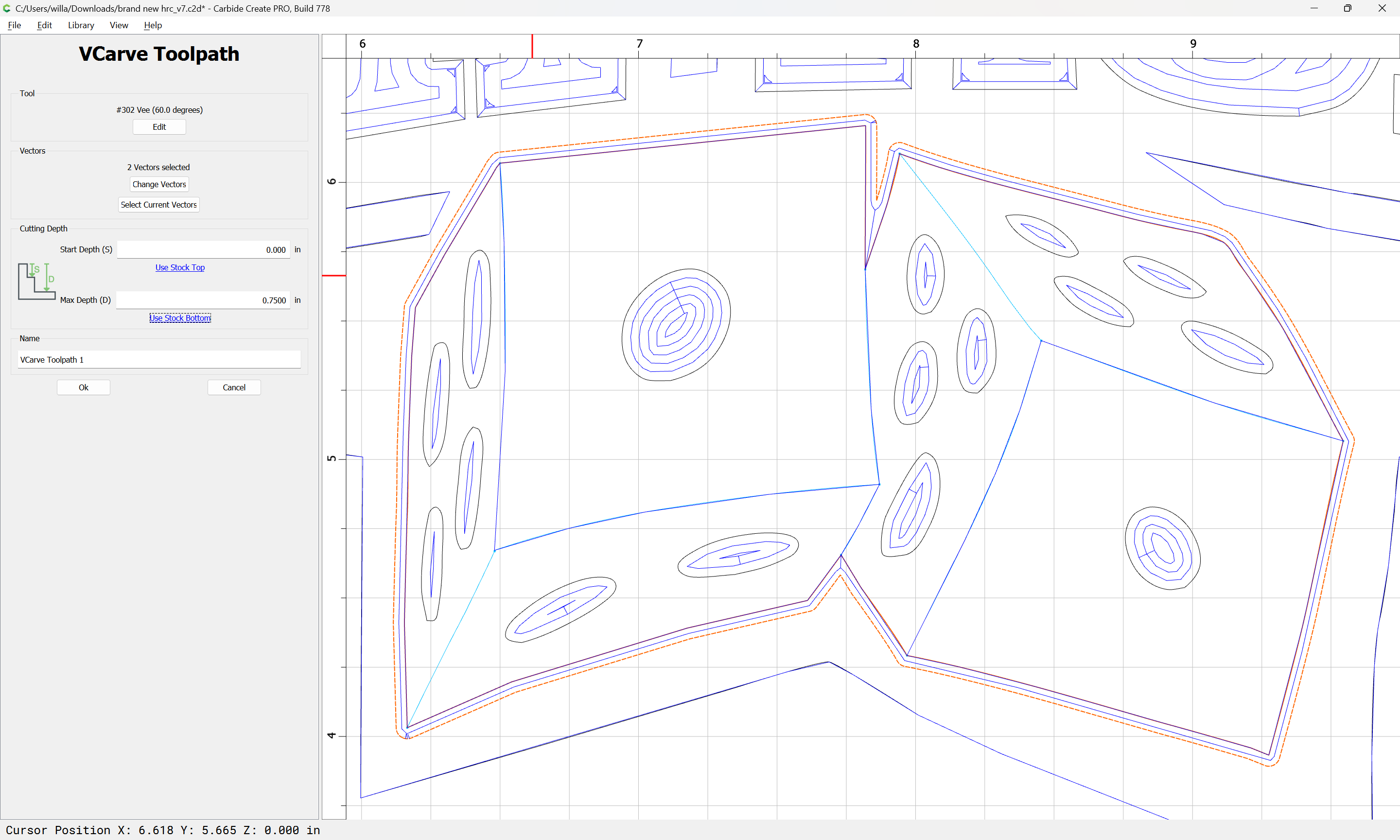This screenshot has width=1400, height=840.
Task: Open the Help menu
Action: [153, 25]
